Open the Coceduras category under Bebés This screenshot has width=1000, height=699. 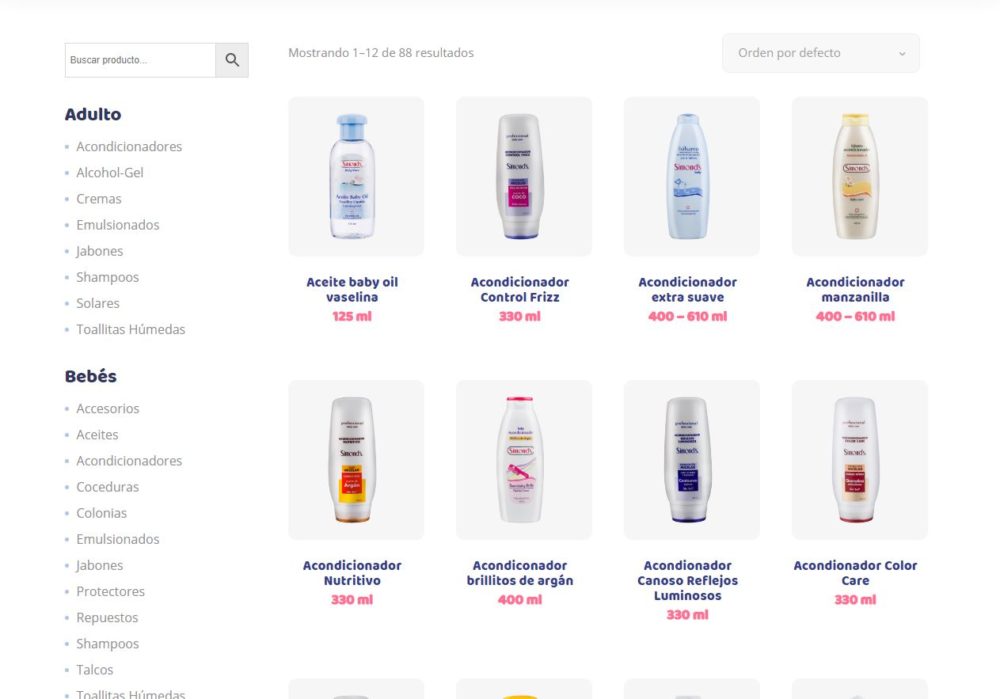pyautogui.click(x=108, y=487)
